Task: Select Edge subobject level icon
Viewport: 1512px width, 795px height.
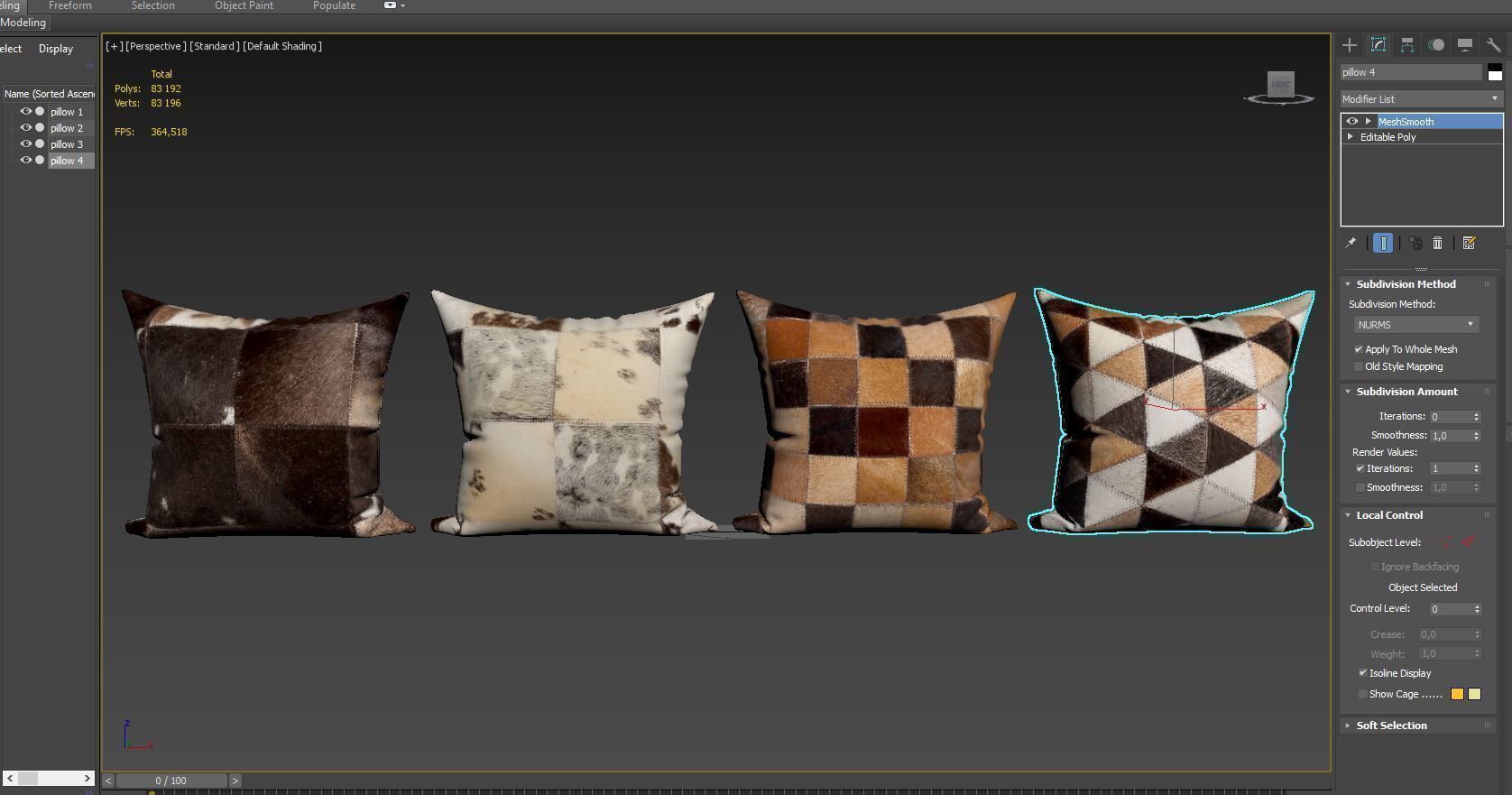Action: [x=1468, y=542]
